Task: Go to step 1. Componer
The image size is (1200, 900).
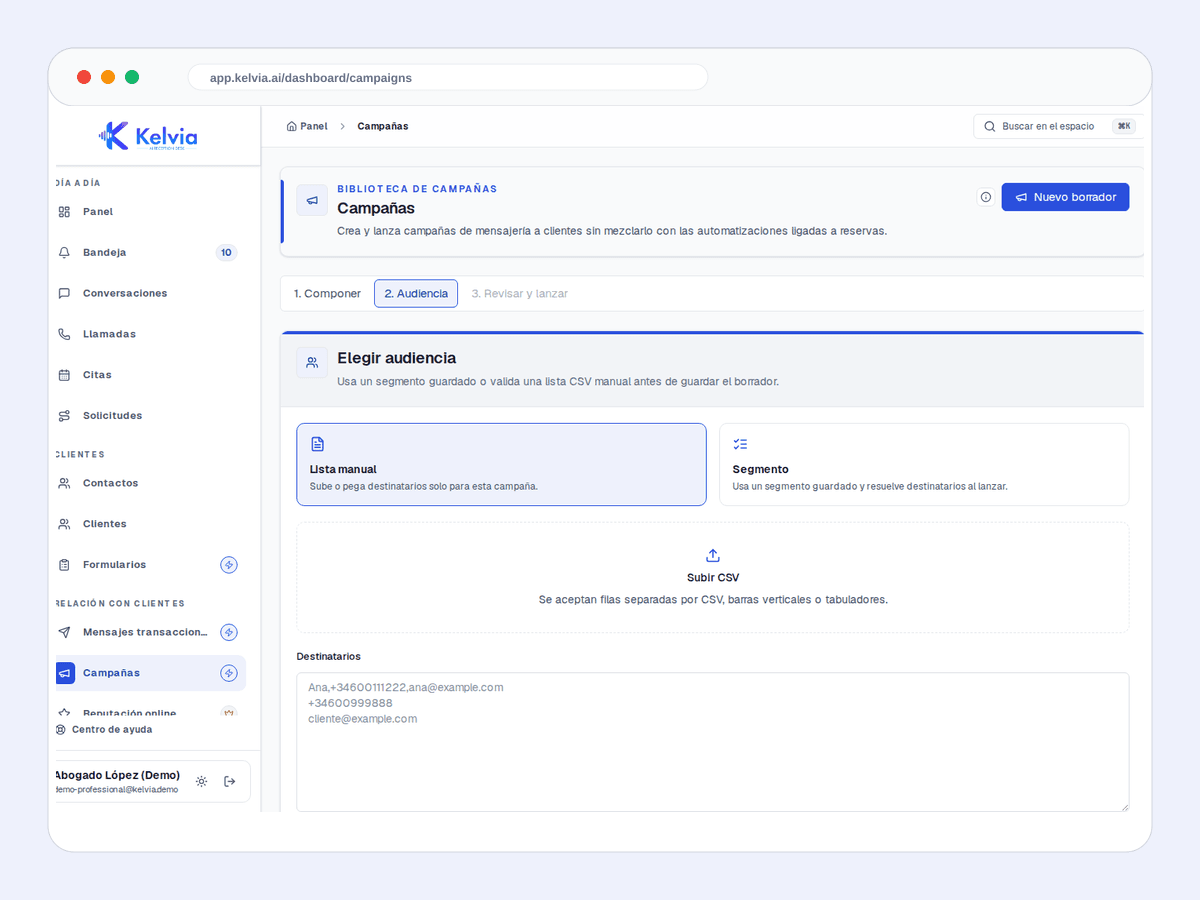Action: pos(327,294)
